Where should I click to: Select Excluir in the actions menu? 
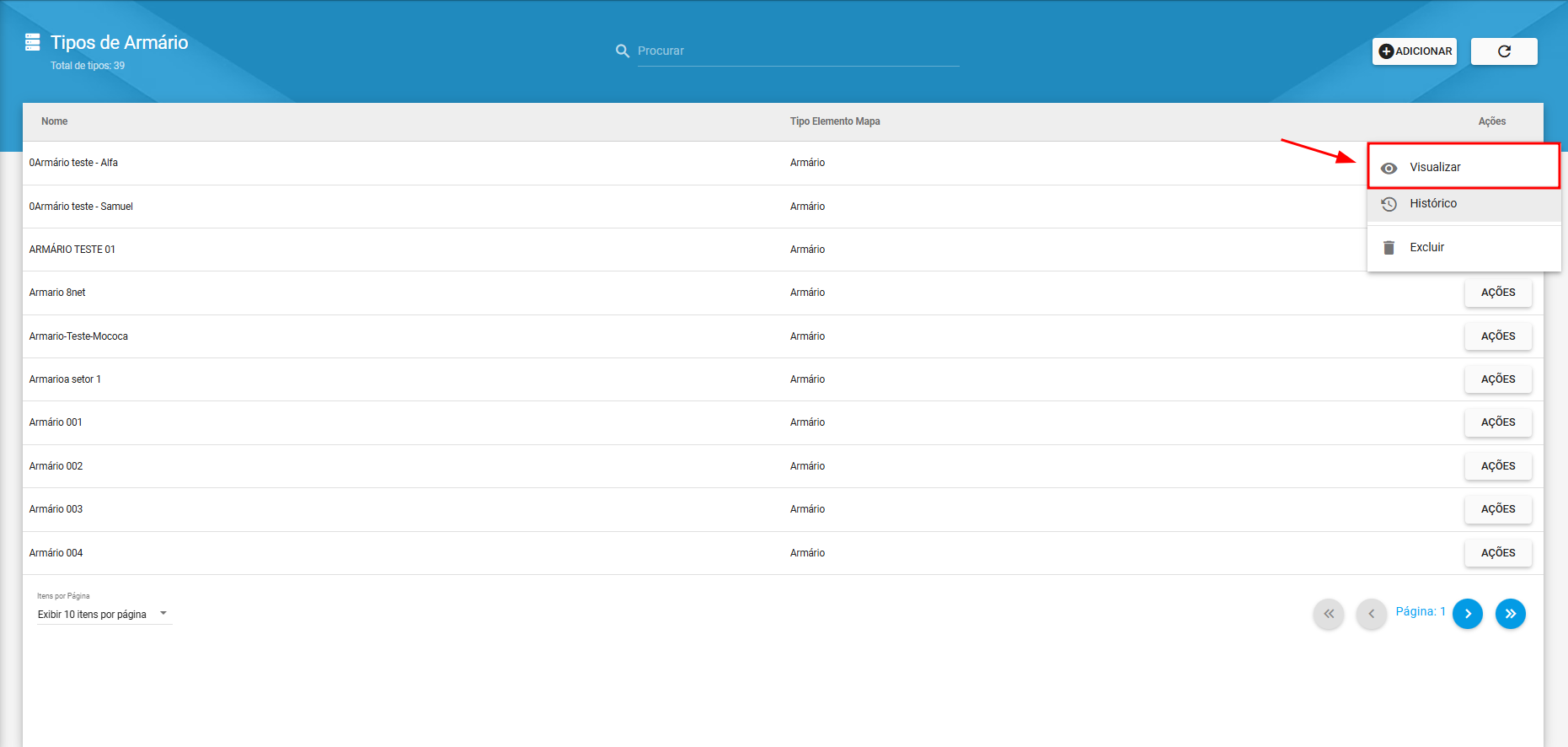pyautogui.click(x=1464, y=247)
